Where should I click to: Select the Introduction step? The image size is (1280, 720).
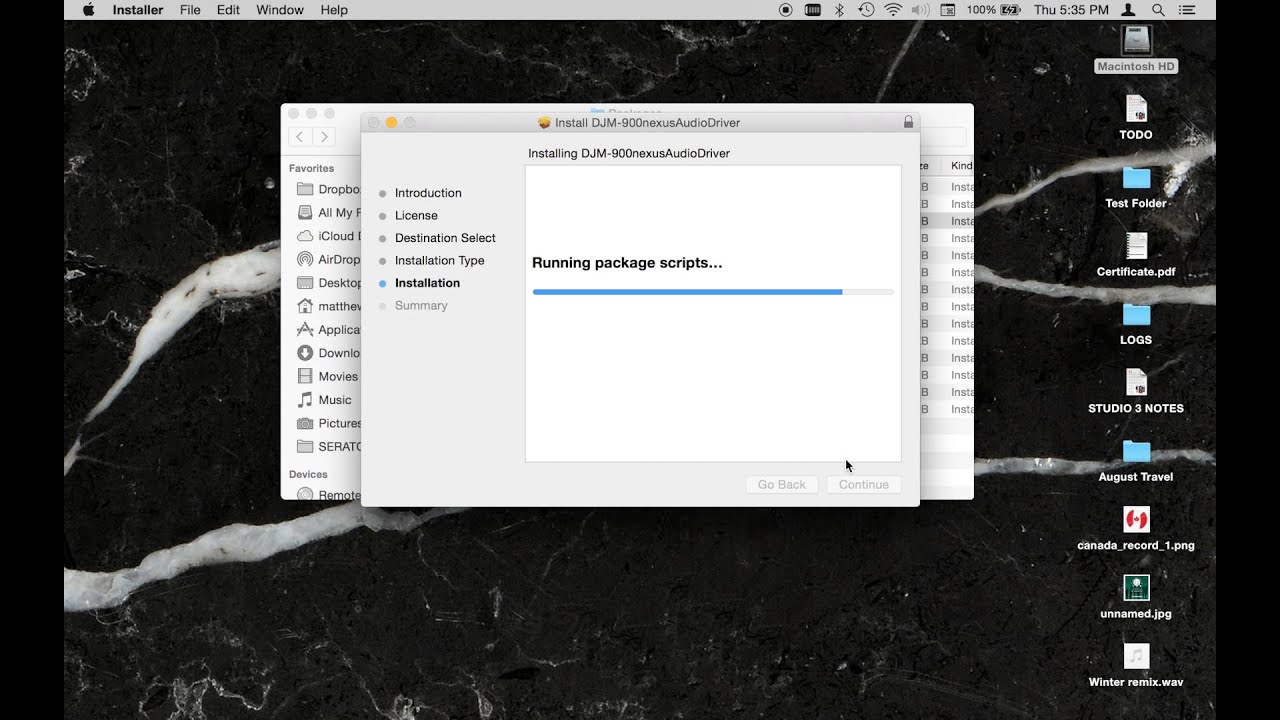pos(428,193)
